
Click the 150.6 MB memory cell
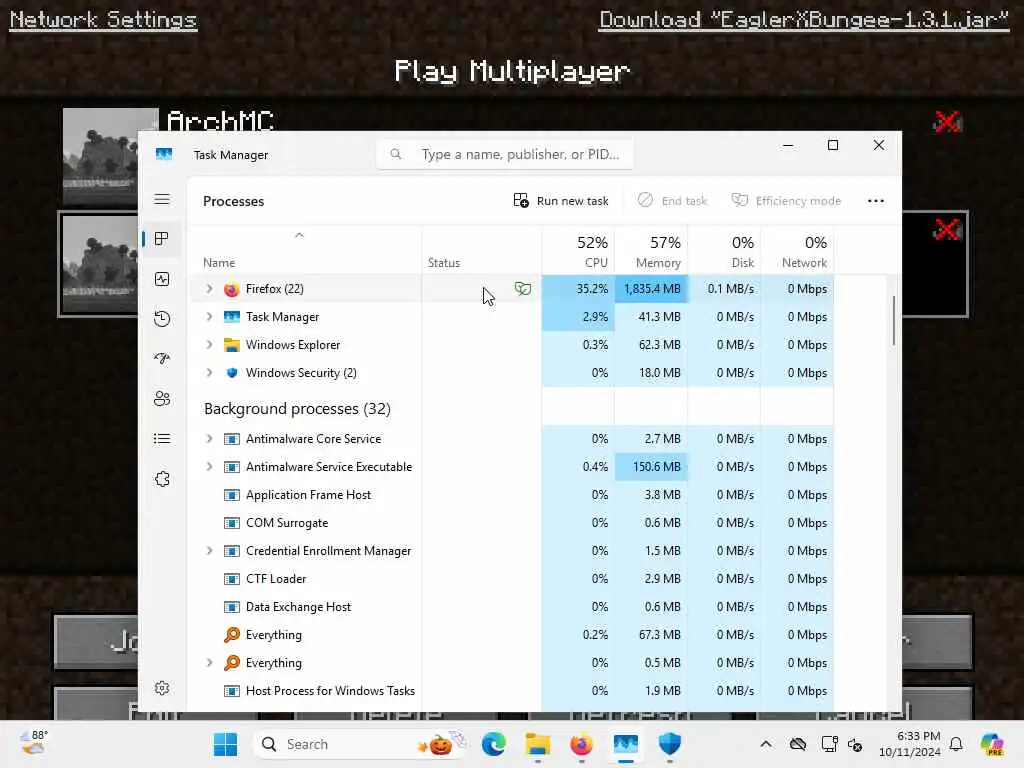click(651, 466)
